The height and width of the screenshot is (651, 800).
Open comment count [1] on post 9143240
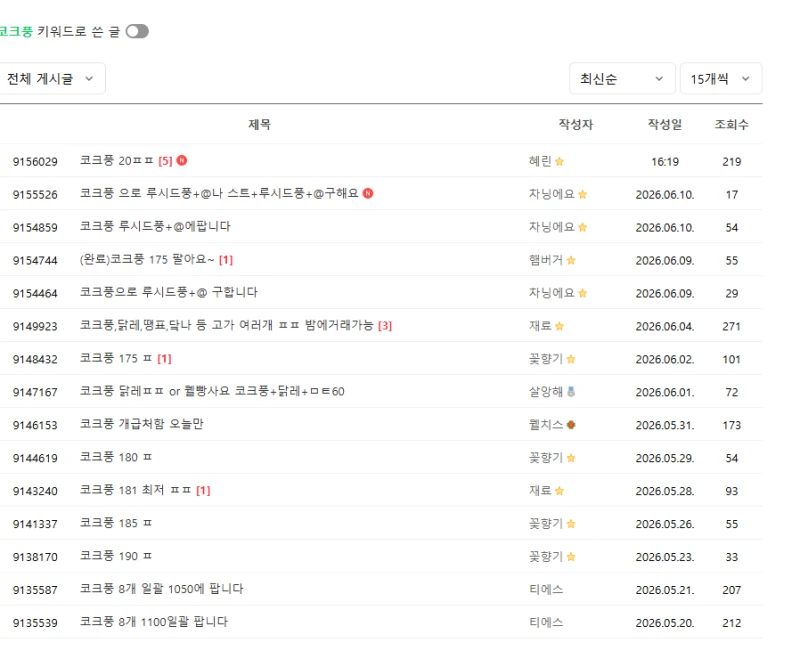pyautogui.click(x=203, y=490)
